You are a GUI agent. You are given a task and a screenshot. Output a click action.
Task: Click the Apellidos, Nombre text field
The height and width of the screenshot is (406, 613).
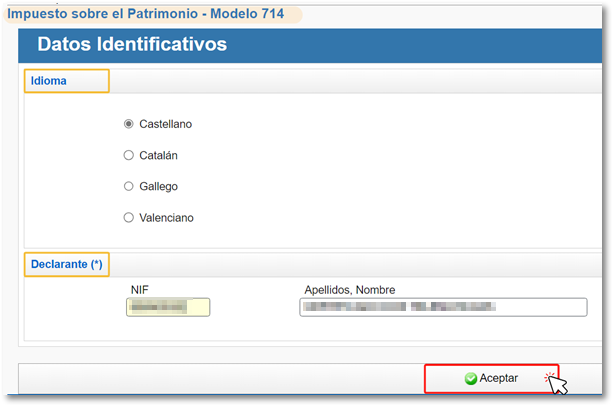point(442,307)
